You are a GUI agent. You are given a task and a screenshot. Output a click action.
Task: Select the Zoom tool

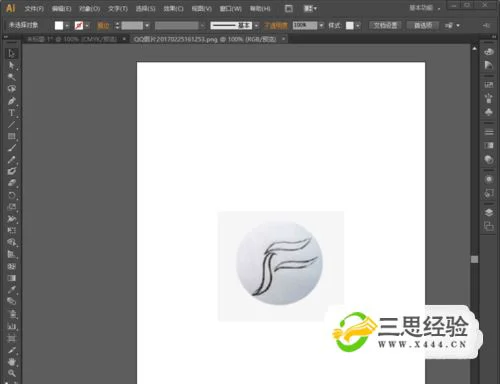(12, 373)
